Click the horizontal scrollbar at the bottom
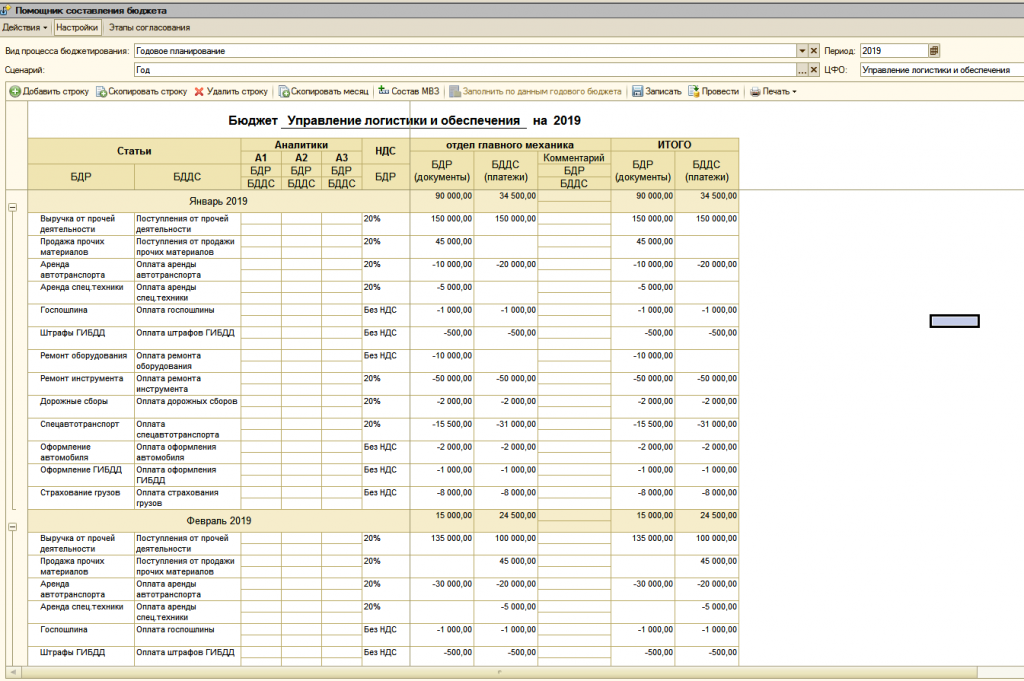This screenshot has width=1024, height=681. 499,672
